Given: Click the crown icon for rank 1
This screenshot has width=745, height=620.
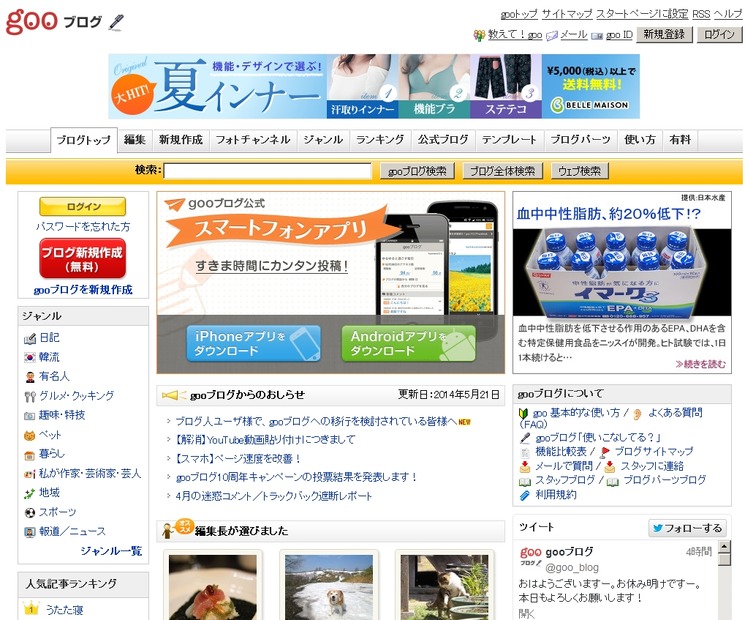Looking at the screenshot, I should (x=31, y=608).
